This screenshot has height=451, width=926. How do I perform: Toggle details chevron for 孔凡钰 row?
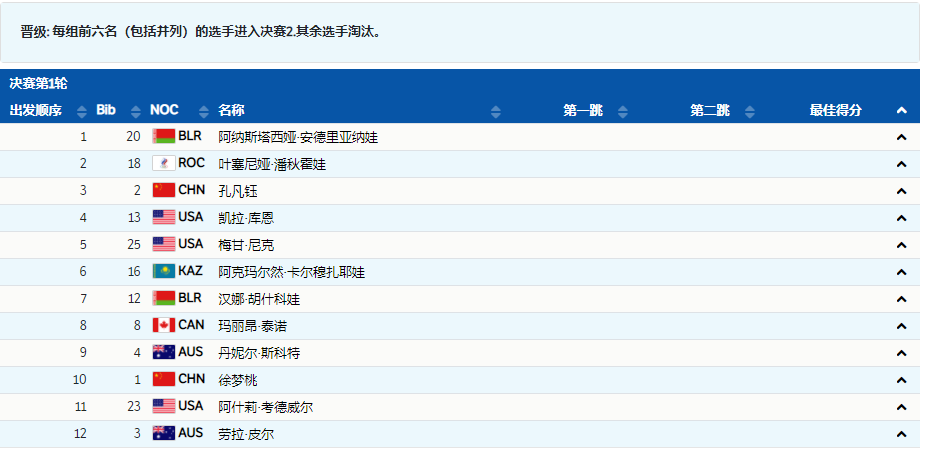click(x=901, y=191)
